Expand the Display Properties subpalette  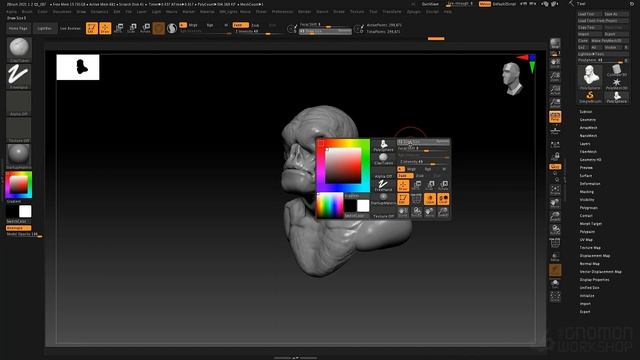594,280
